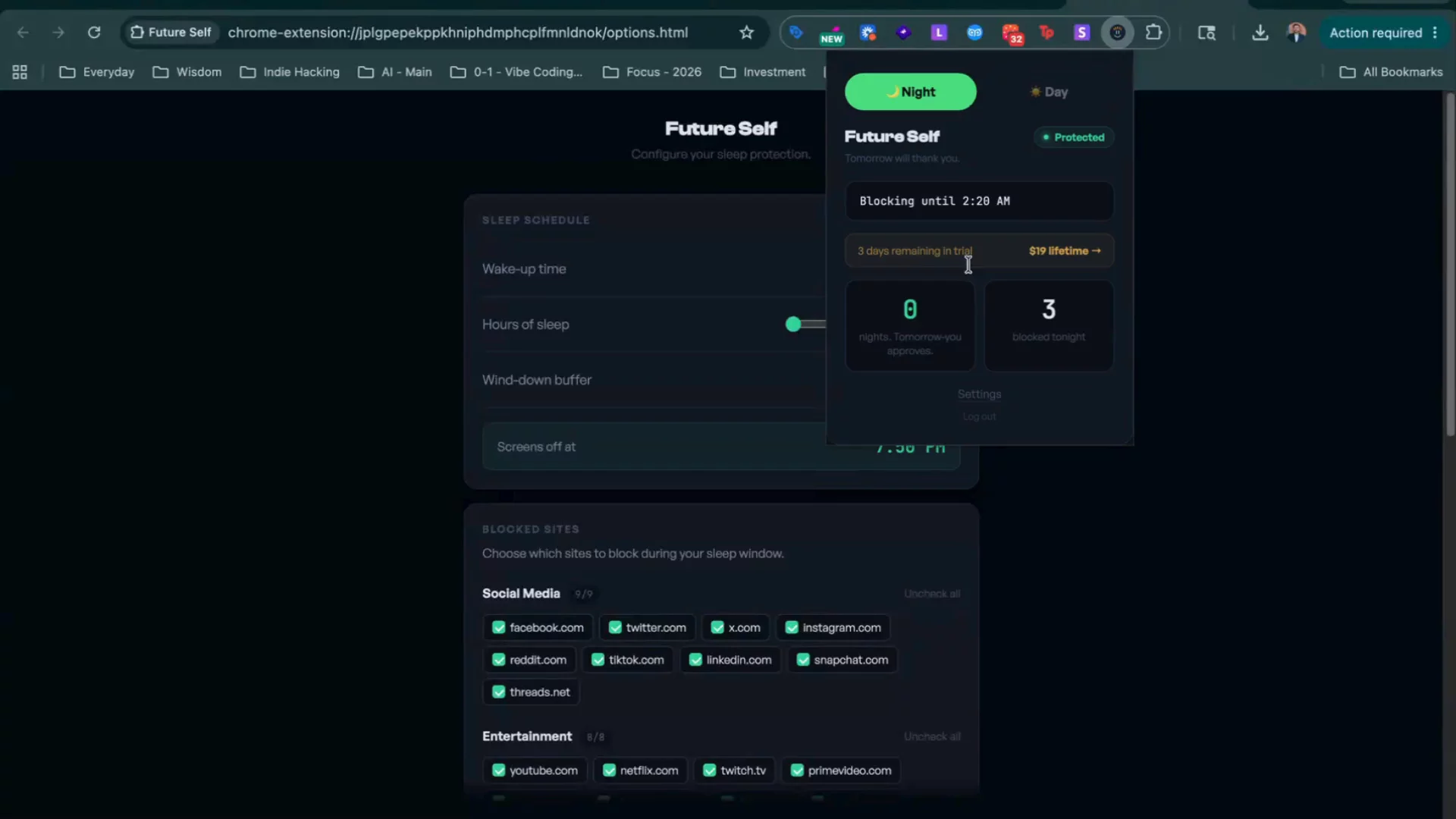
Task: Open the AI - Main bookmarks folder
Action: coord(395,72)
